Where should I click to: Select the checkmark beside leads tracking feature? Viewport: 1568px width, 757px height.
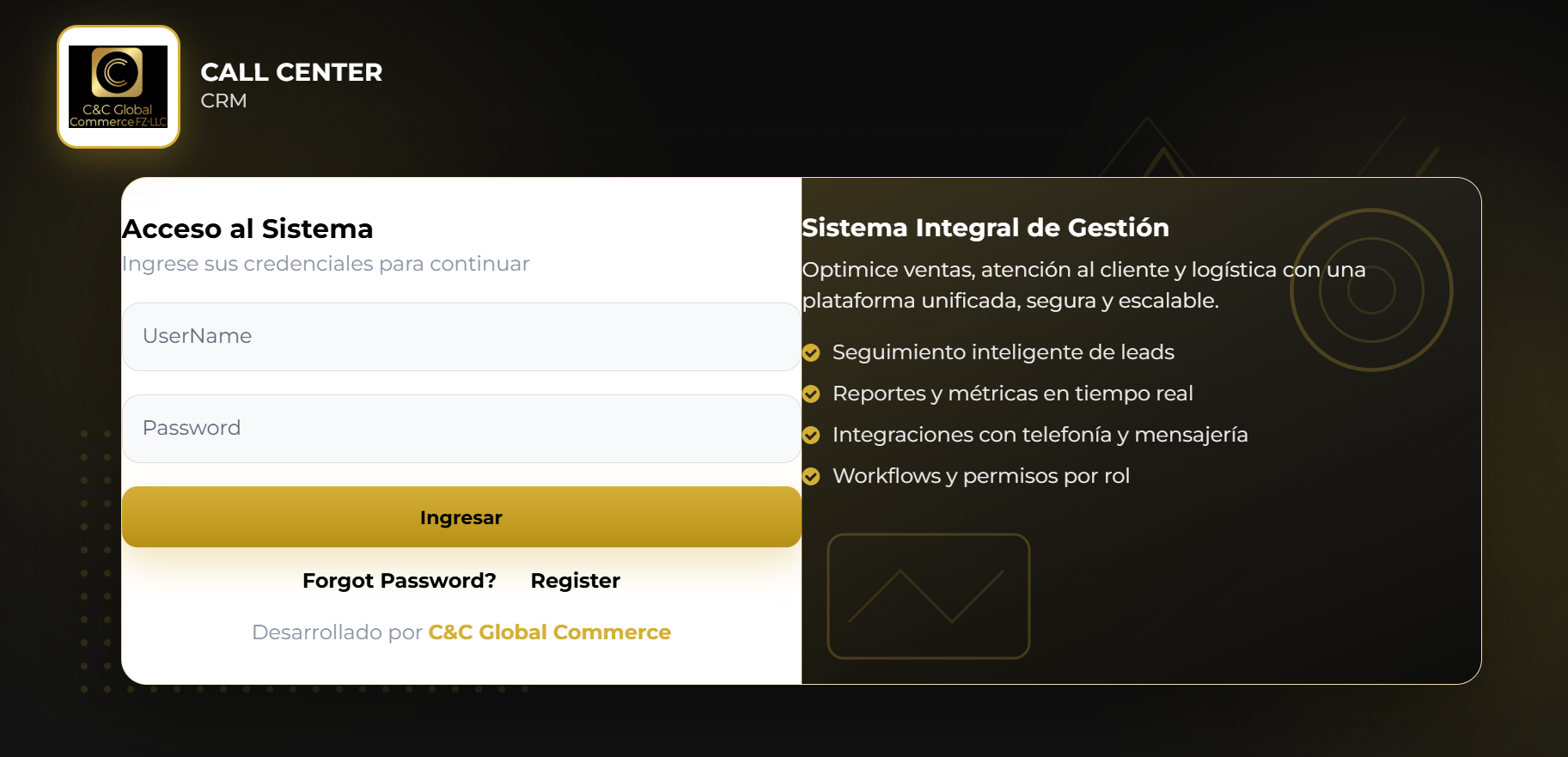point(811,351)
